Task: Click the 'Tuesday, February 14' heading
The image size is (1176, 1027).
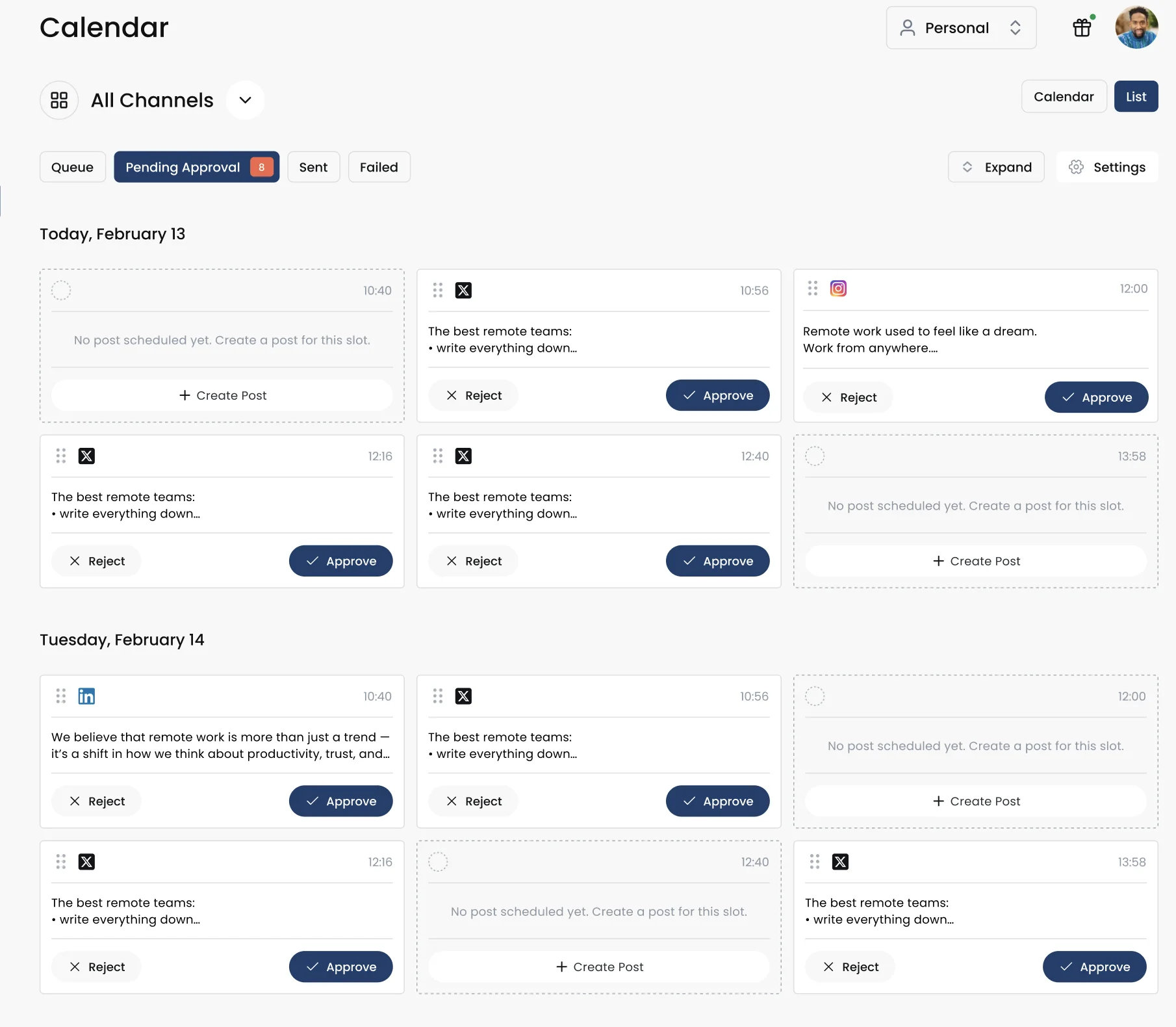Action: pyautogui.click(x=122, y=640)
